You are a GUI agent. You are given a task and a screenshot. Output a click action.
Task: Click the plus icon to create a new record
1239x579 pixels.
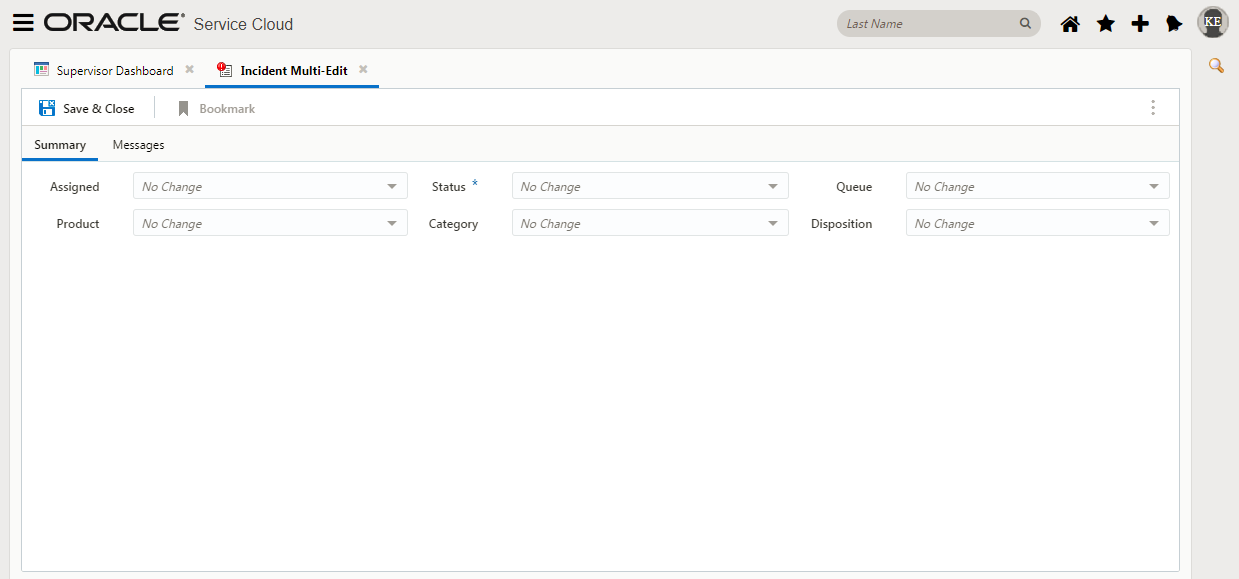pyautogui.click(x=1140, y=22)
